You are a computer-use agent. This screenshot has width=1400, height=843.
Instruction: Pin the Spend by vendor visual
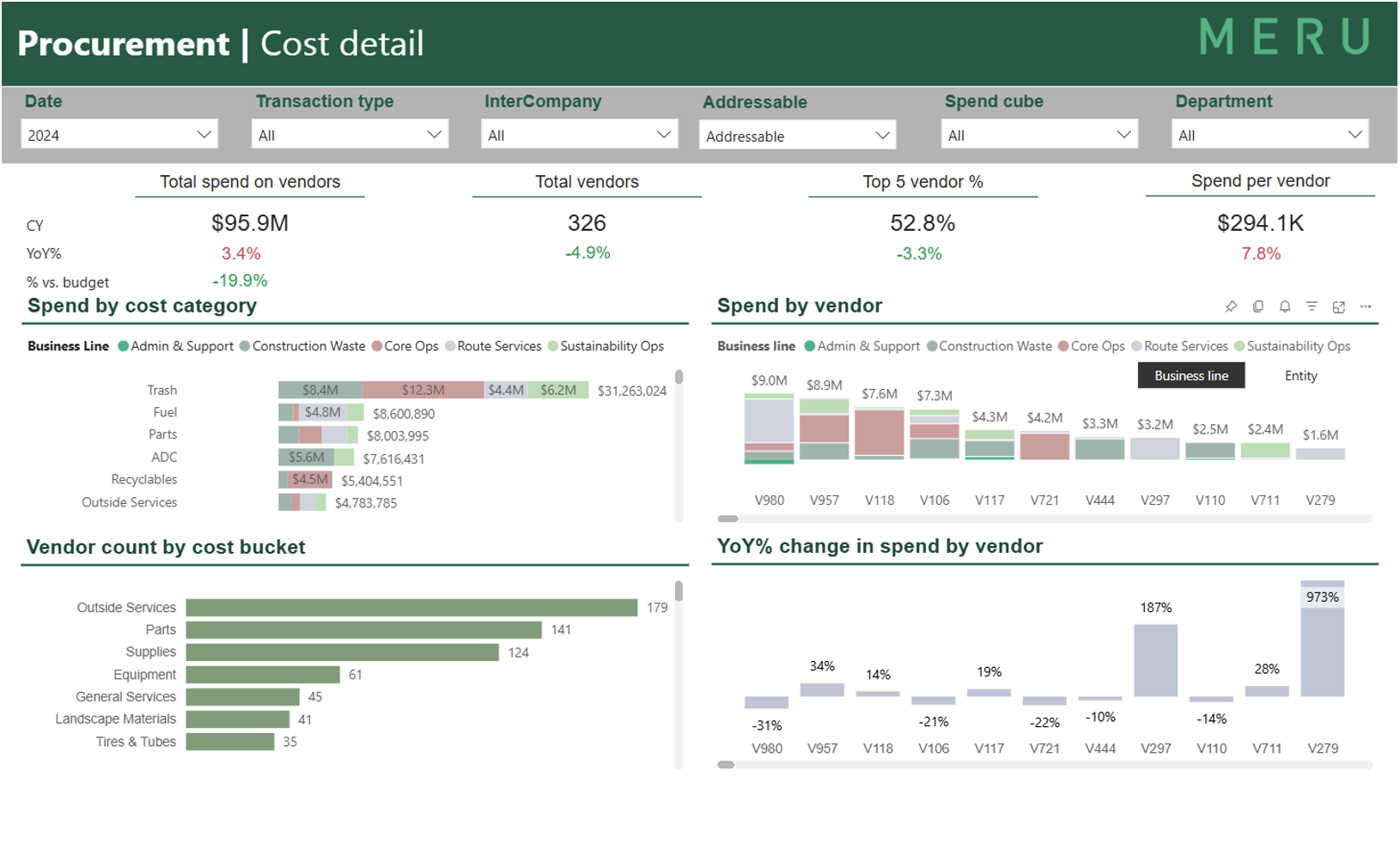coord(1231,306)
